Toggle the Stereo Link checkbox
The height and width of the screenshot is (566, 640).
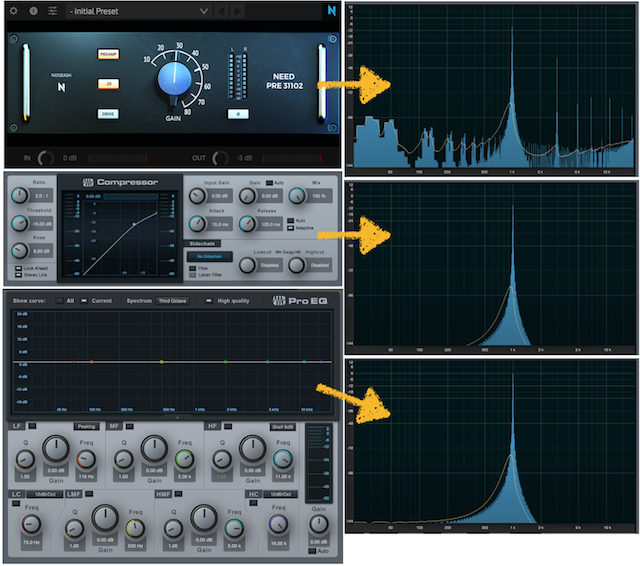18,275
